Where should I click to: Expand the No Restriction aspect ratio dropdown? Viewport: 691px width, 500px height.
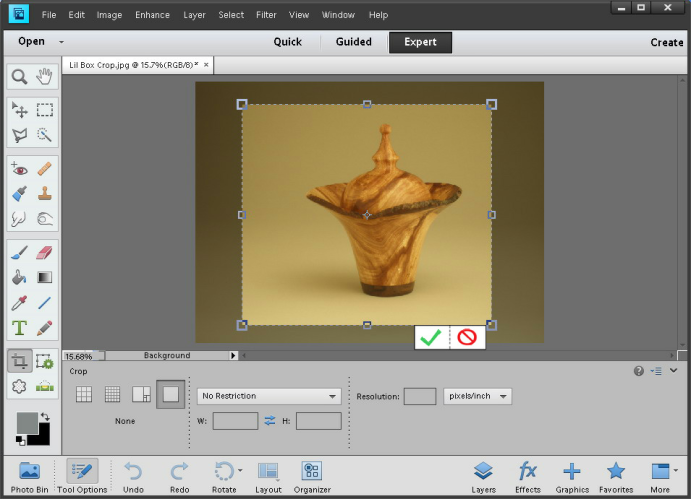pyautogui.click(x=269, y=396)
